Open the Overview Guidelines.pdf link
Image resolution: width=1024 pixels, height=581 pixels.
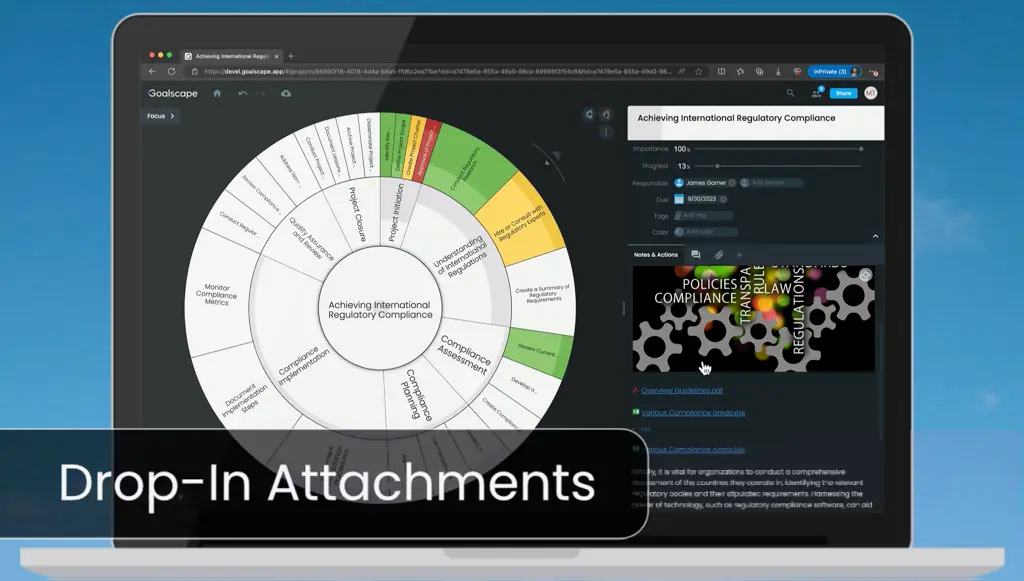(x=681, y=390)
